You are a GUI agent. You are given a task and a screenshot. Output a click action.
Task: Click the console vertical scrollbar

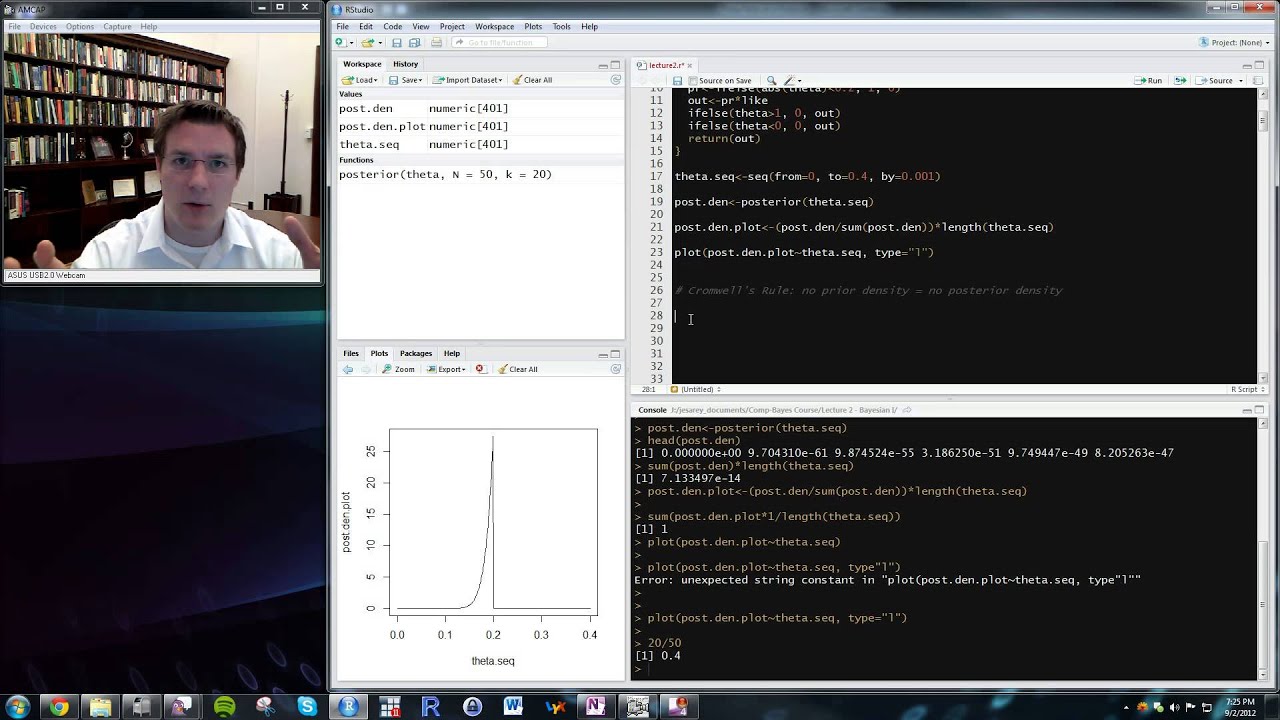(x=1264, y=549)
